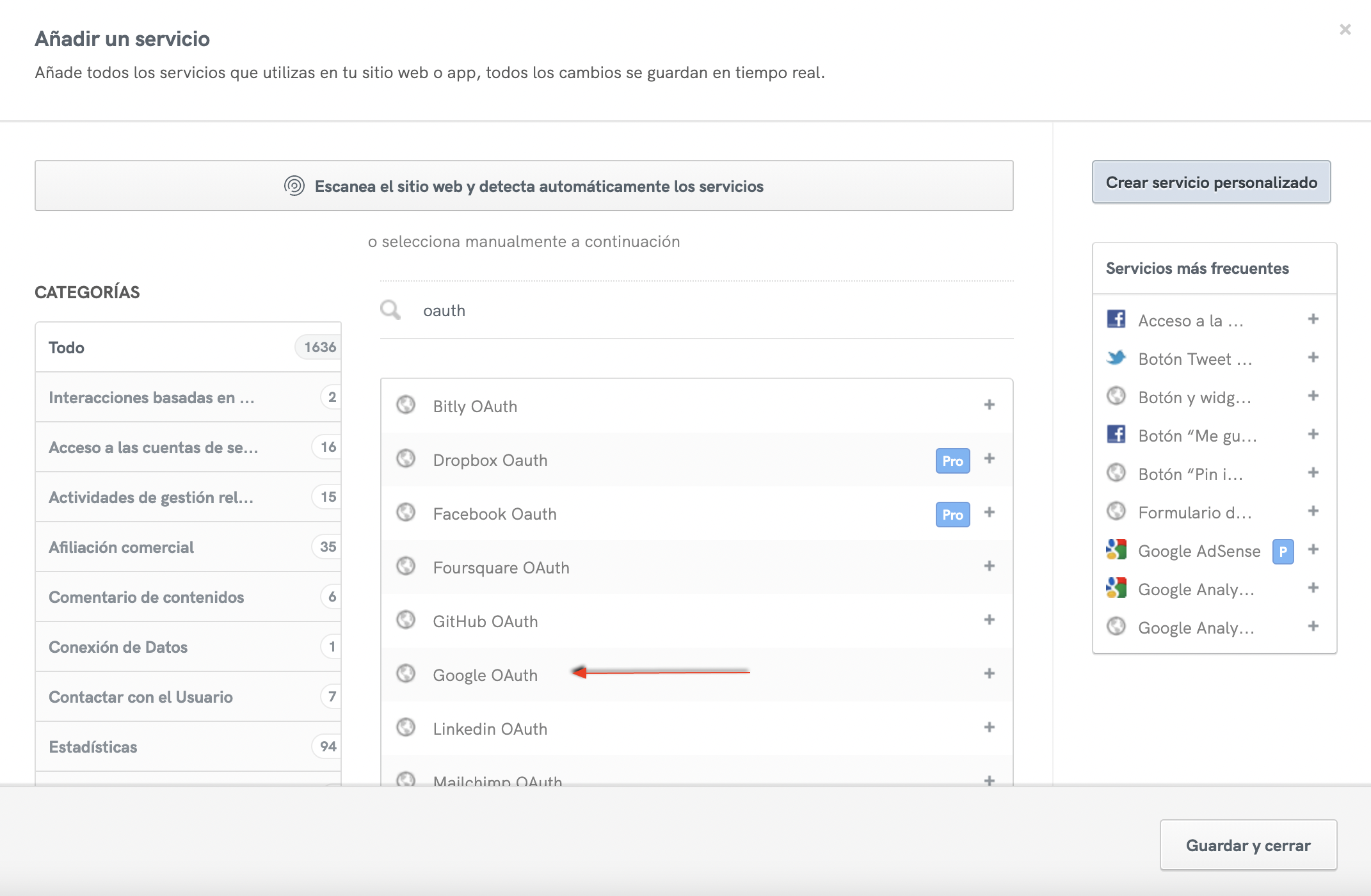Click the Pro badge on Dropbox Oauth

pos(952,460)
